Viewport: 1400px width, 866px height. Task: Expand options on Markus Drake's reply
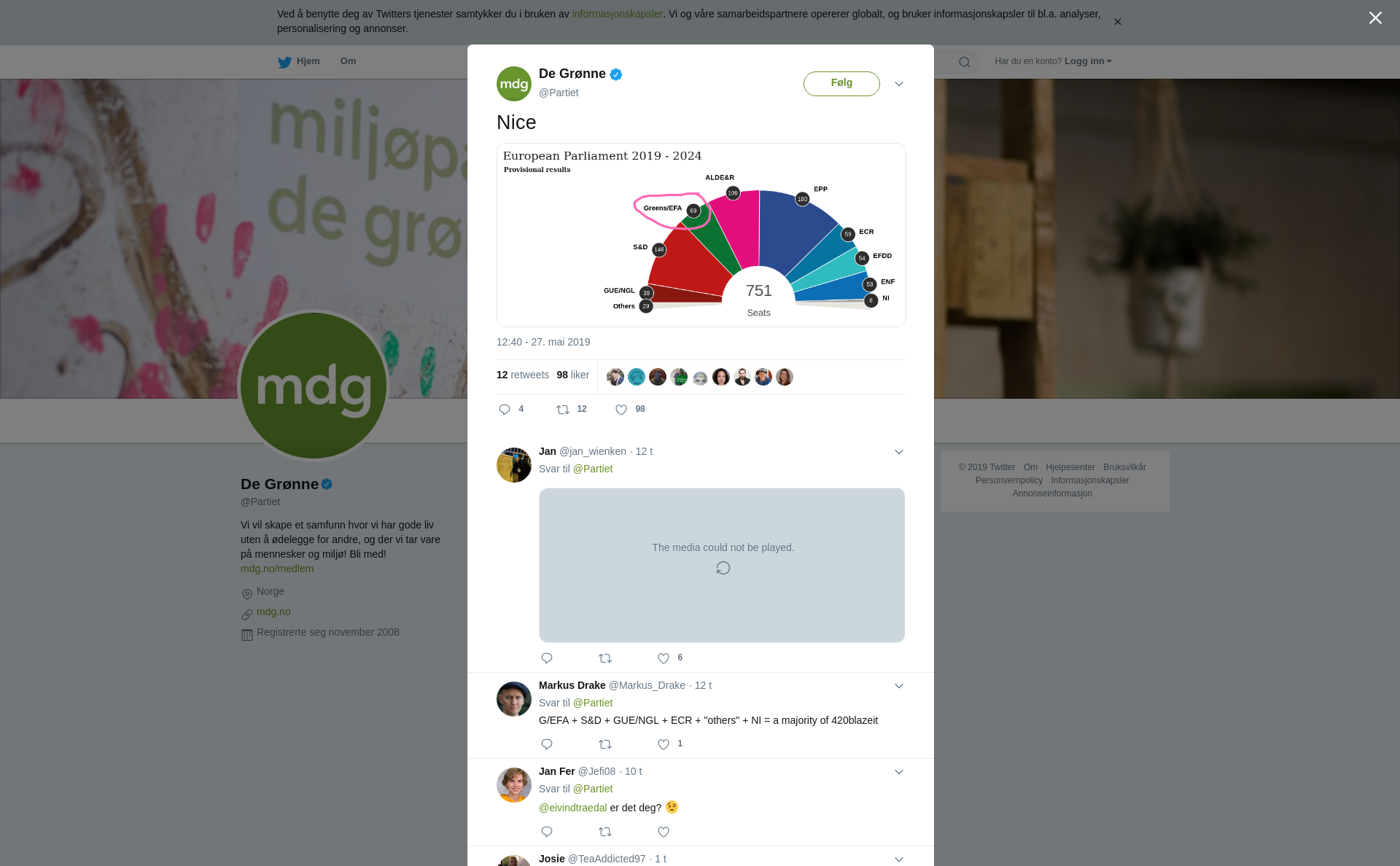899,686
